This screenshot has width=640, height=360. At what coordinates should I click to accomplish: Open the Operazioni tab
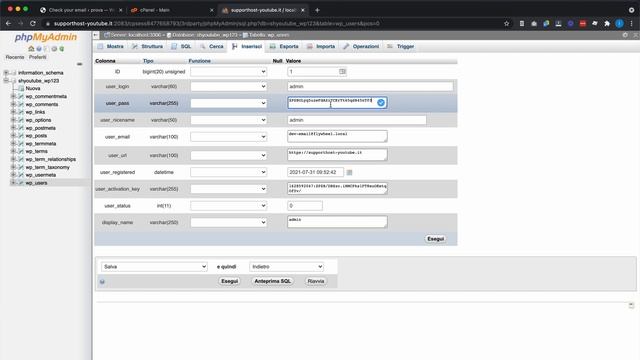pyautogui.click(x=361, y=47)
